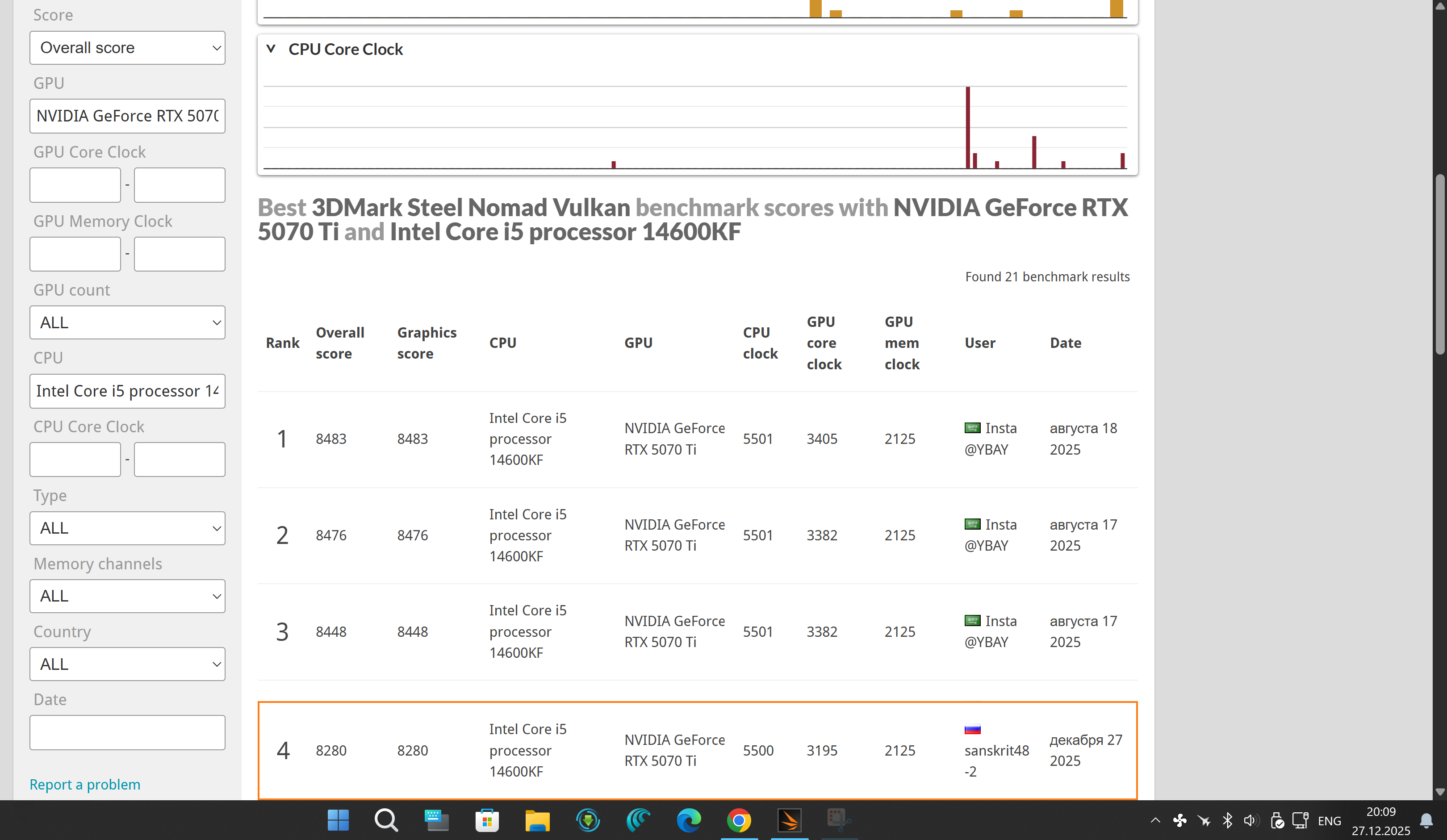Click the Report a problem link
Viewport: 1447px width, 840px height.
click(84, 784)
